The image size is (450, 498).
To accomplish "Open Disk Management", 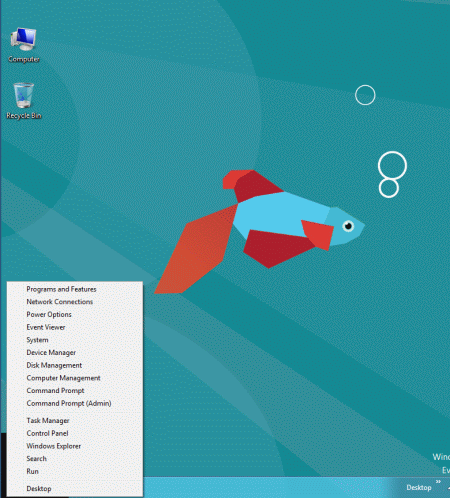I will 75,365.
